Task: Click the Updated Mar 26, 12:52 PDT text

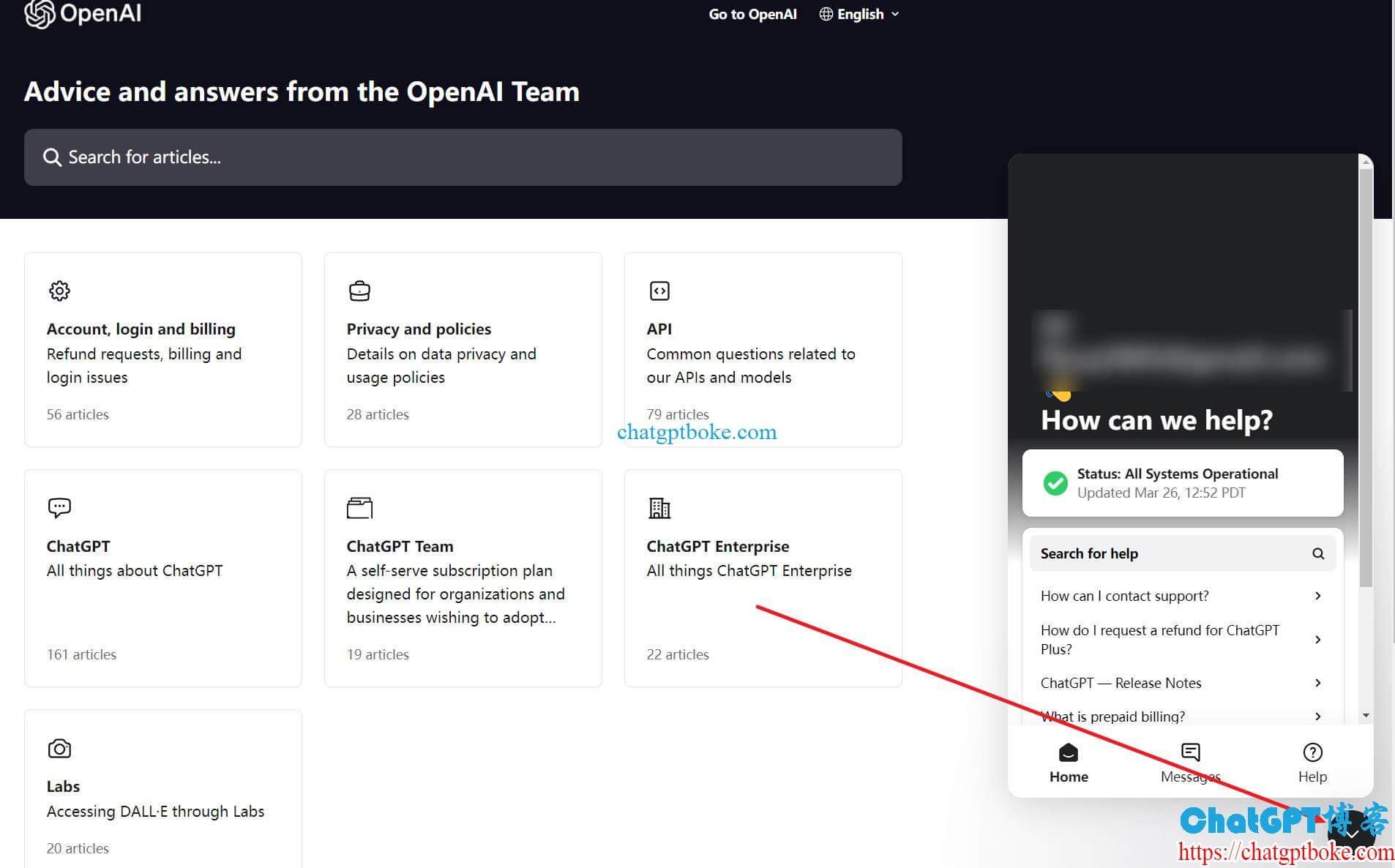Action: tap(1161, 493)
